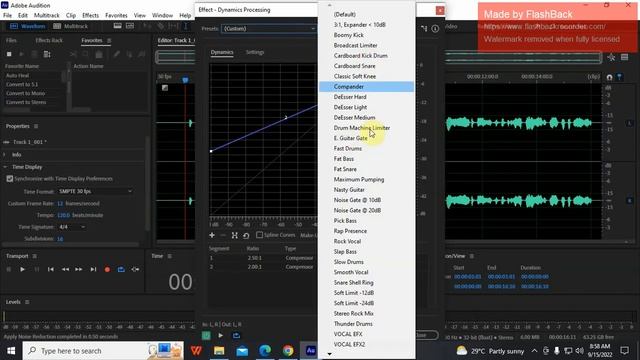Open Windows Start menu
The width and height of the screenshot is (640, 360).
[11, 351]
